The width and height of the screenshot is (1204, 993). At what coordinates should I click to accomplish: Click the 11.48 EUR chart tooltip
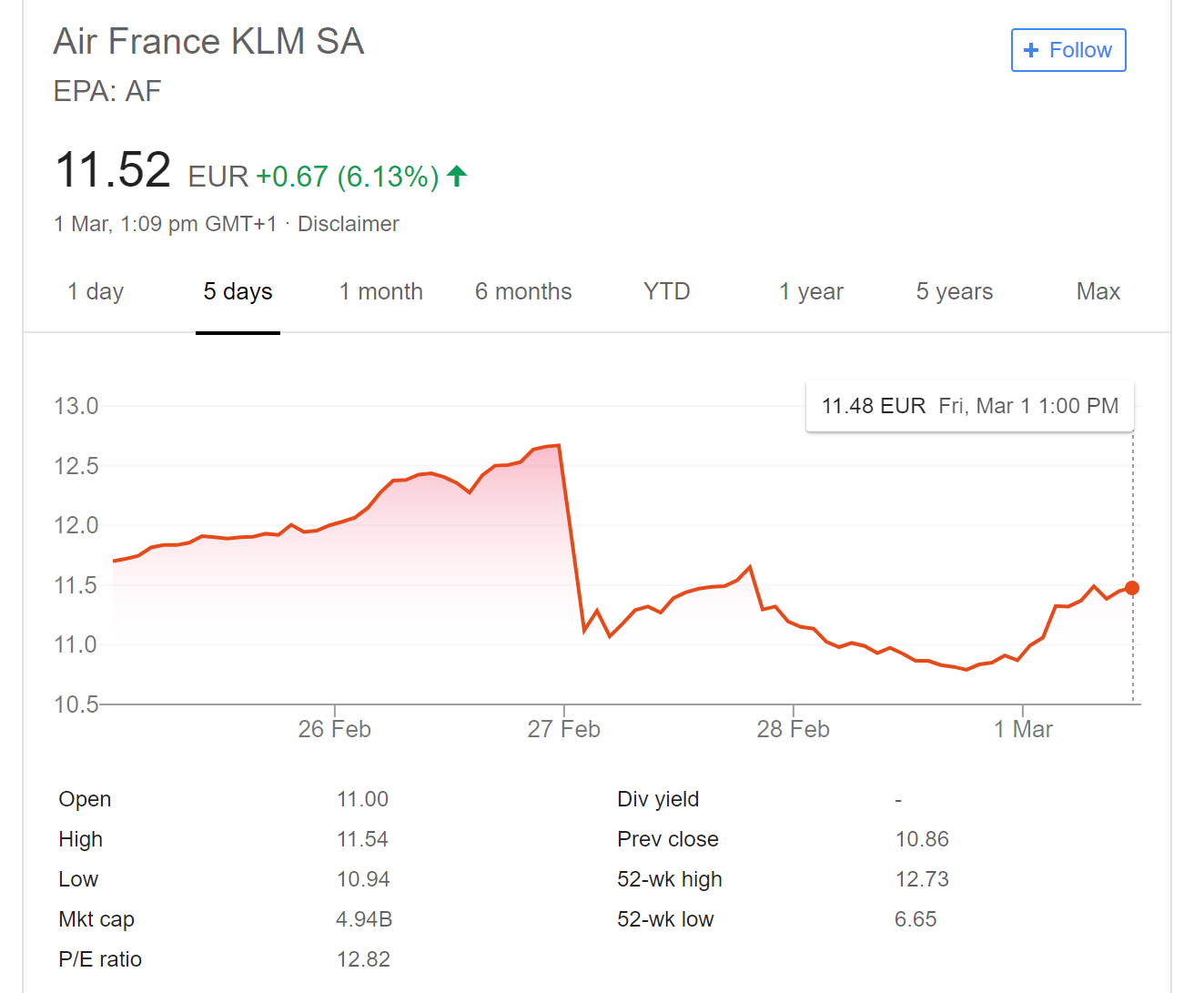(969, 406)
